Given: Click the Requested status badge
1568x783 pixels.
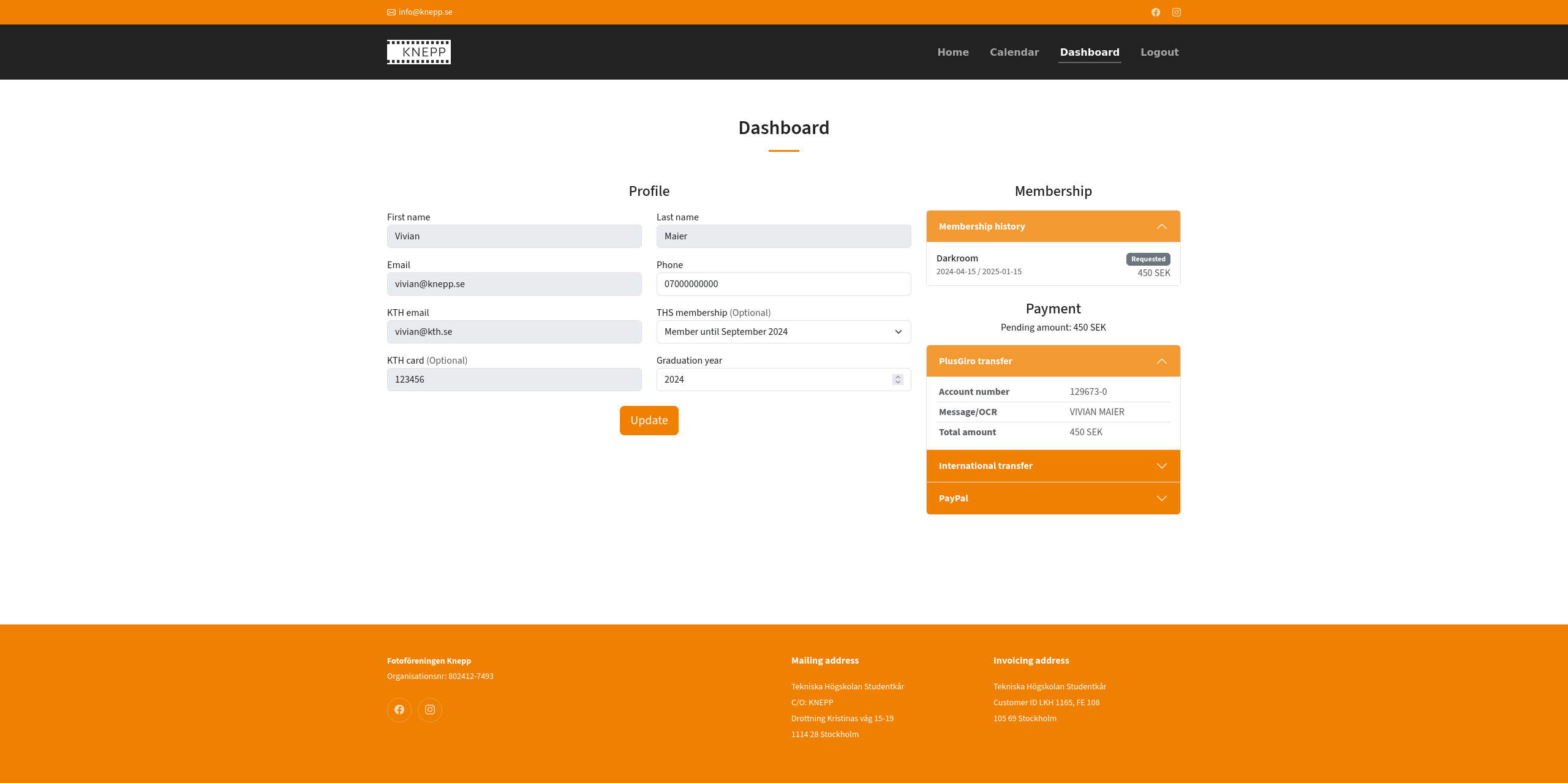Looking at the screenshot, I should pos(1148,259).
